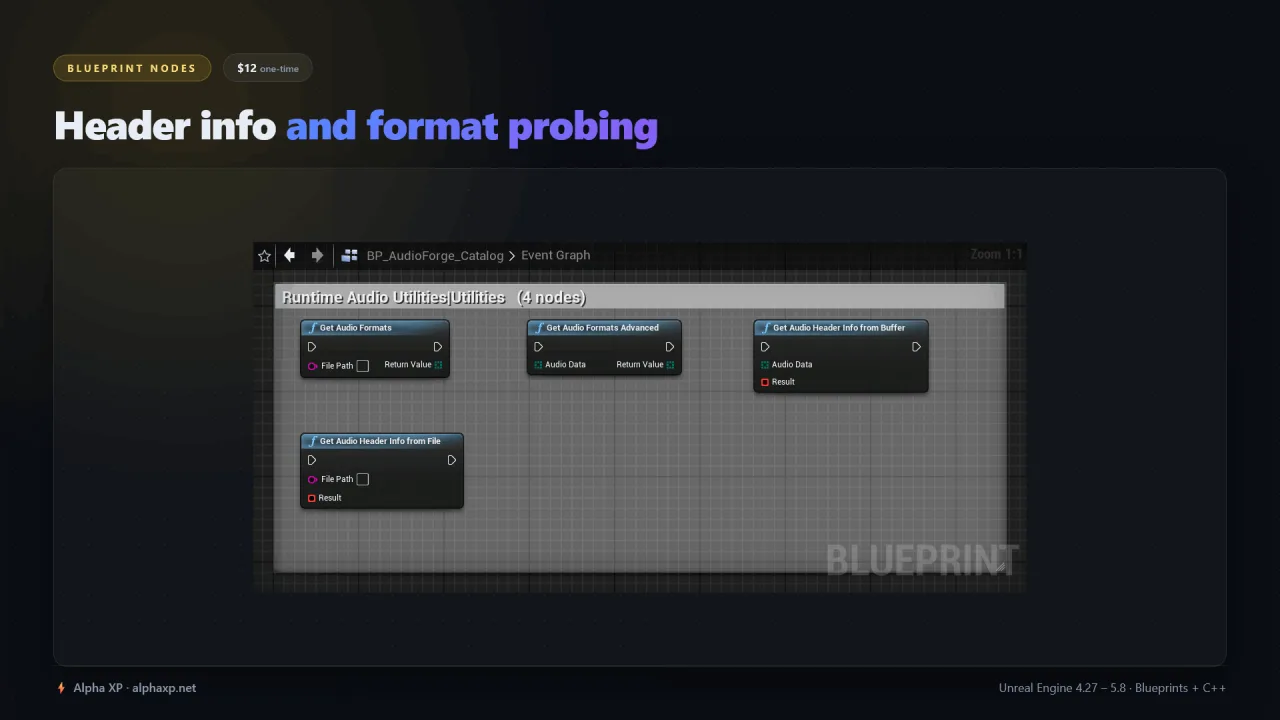Click function f icon on Header Info from Buffer
1280x720 pixels.
point(766,328)
